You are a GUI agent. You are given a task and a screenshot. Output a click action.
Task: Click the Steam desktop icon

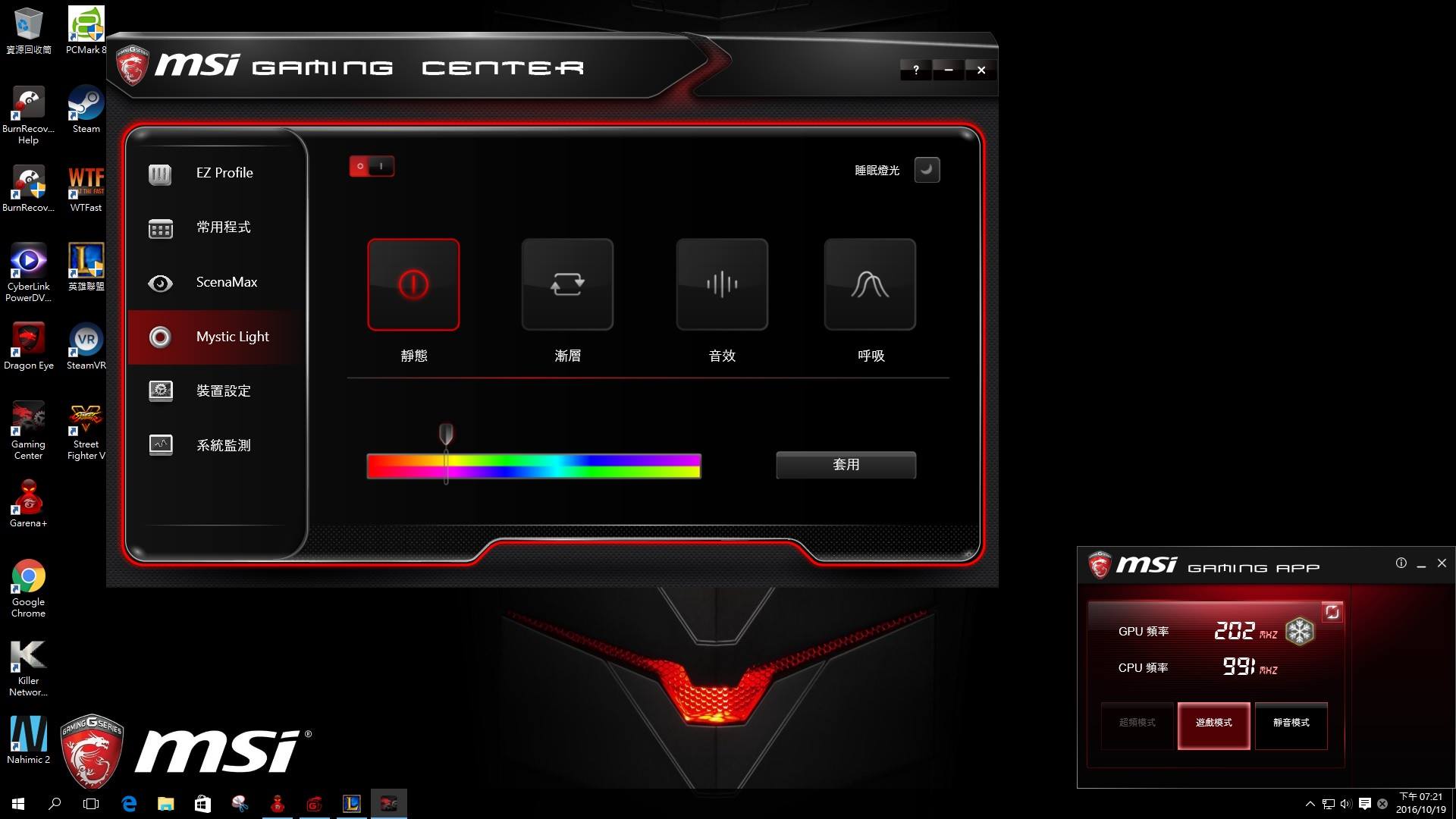tap(86, 110)
